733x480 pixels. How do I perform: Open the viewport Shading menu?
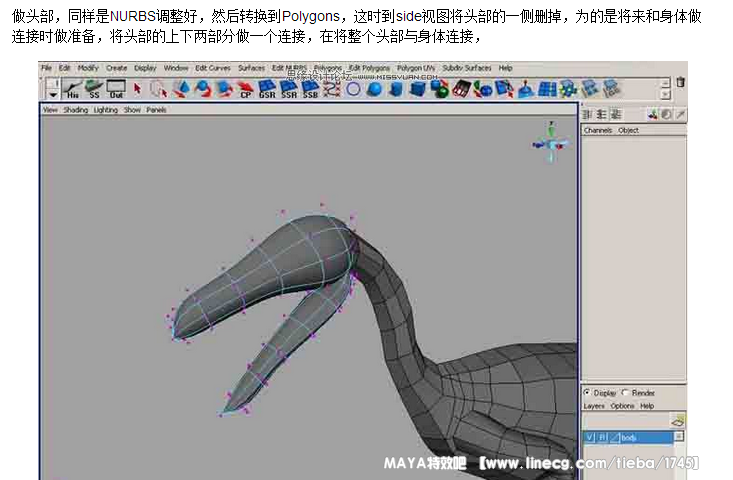pos(76,110)
